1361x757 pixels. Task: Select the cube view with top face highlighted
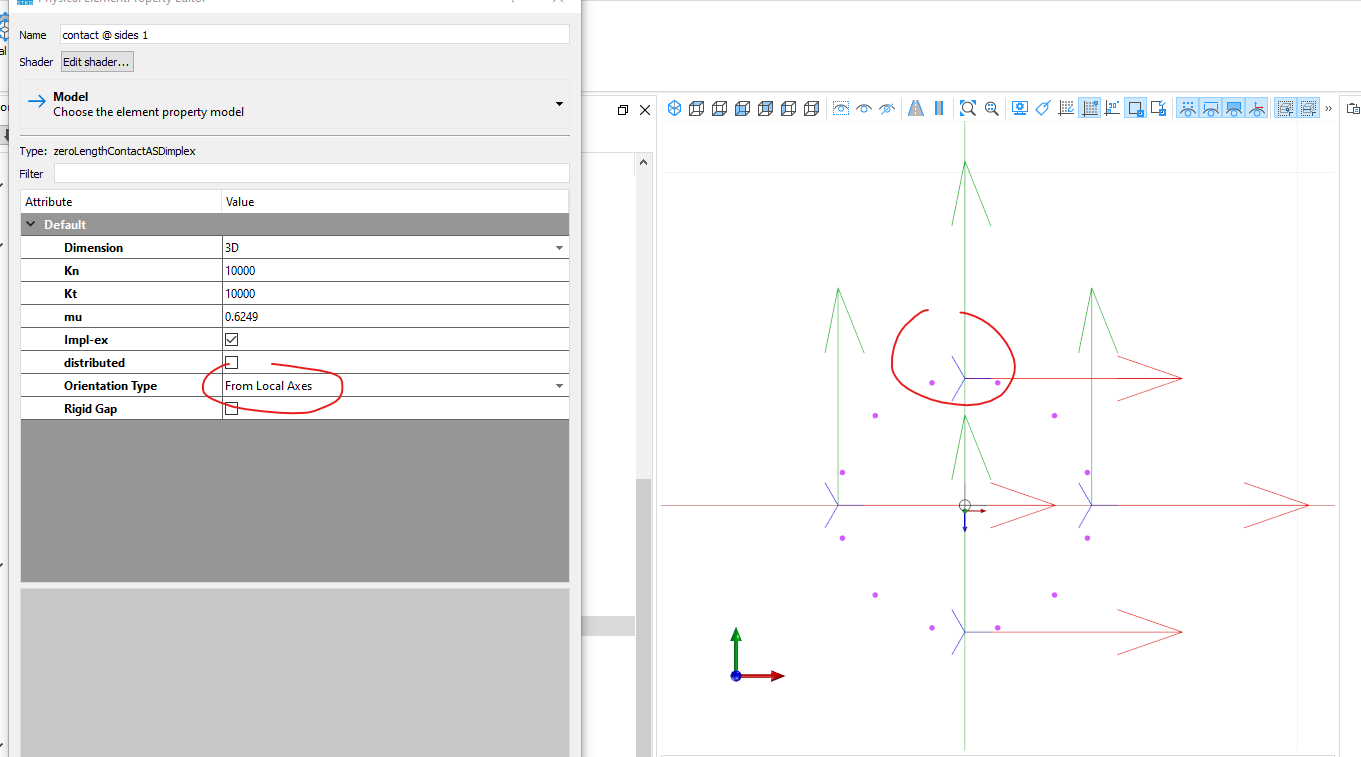pyautogui.click(x=697, y=108)
